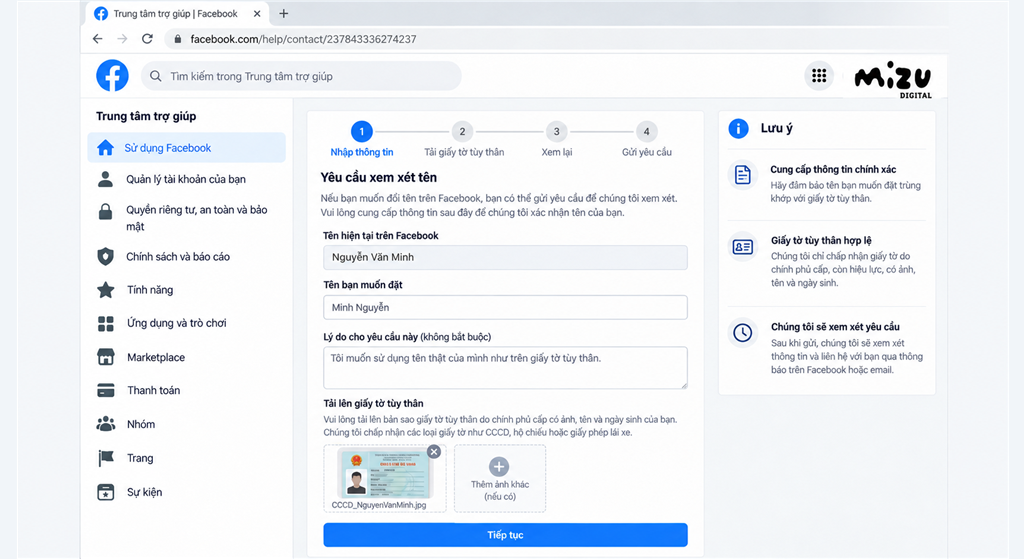Click the browser forward arrow
Screen dimensions: 1024x559
122,39
